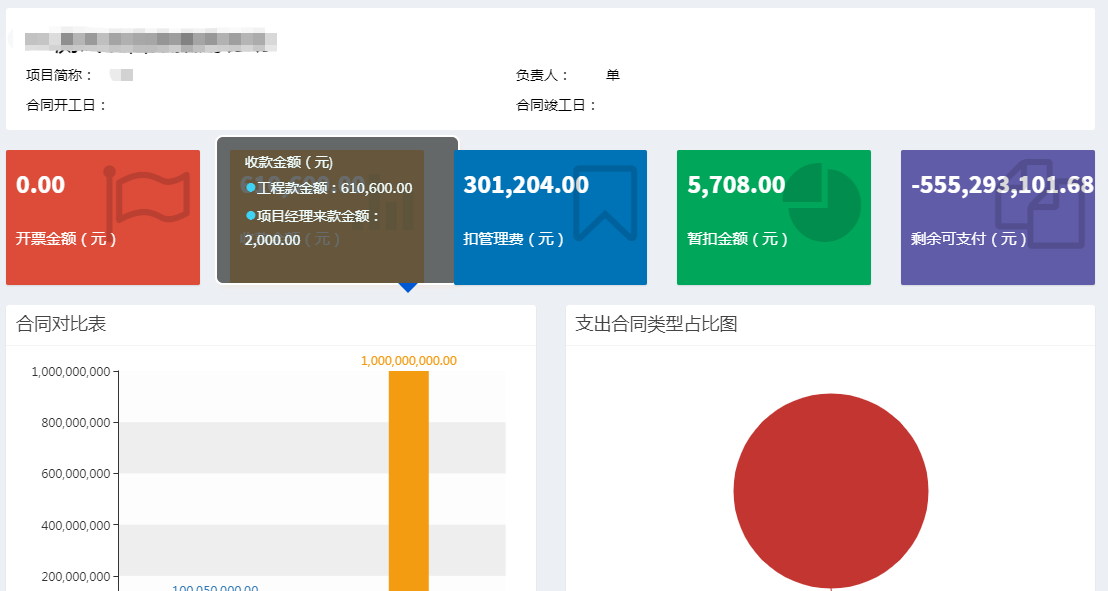This screenshot has height=591, width=1108.
Task: Select the orange bar in 合同对比表
Action: [x=408, y=481]
